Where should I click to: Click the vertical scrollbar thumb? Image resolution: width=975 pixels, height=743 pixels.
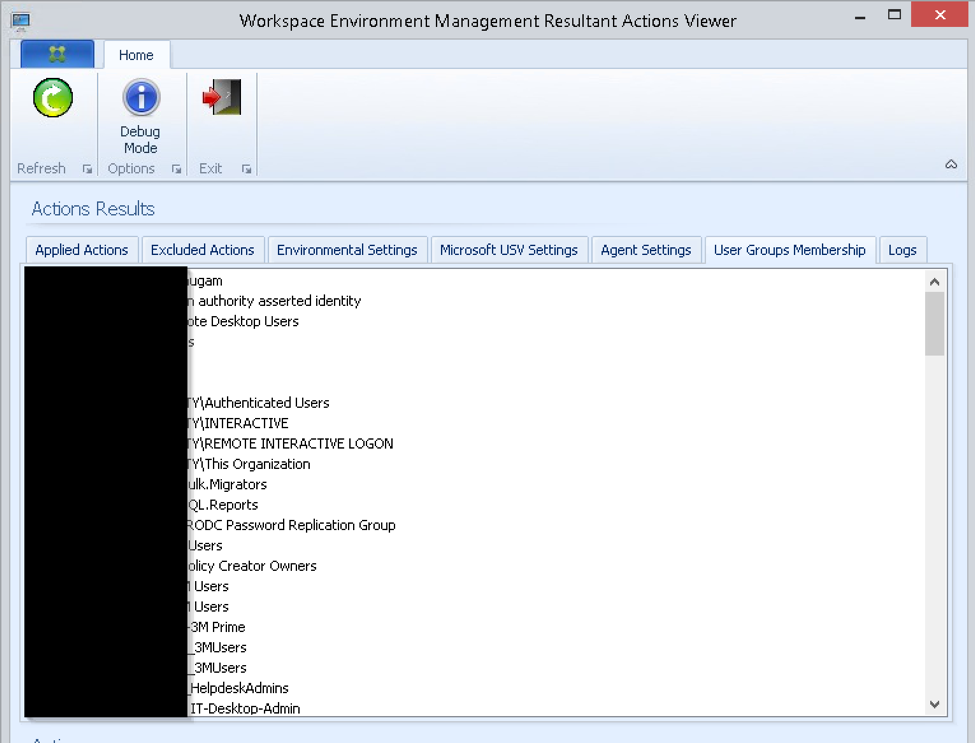point(934,323)
